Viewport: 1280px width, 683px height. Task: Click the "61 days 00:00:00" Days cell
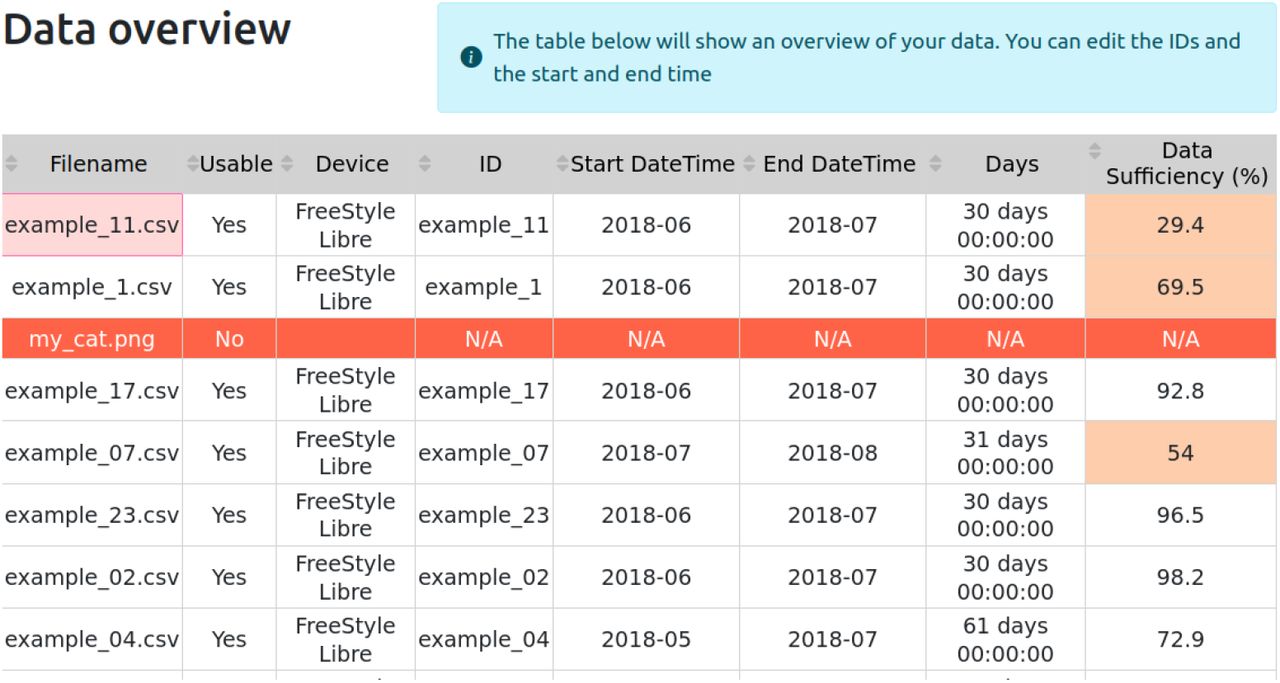1005,639
